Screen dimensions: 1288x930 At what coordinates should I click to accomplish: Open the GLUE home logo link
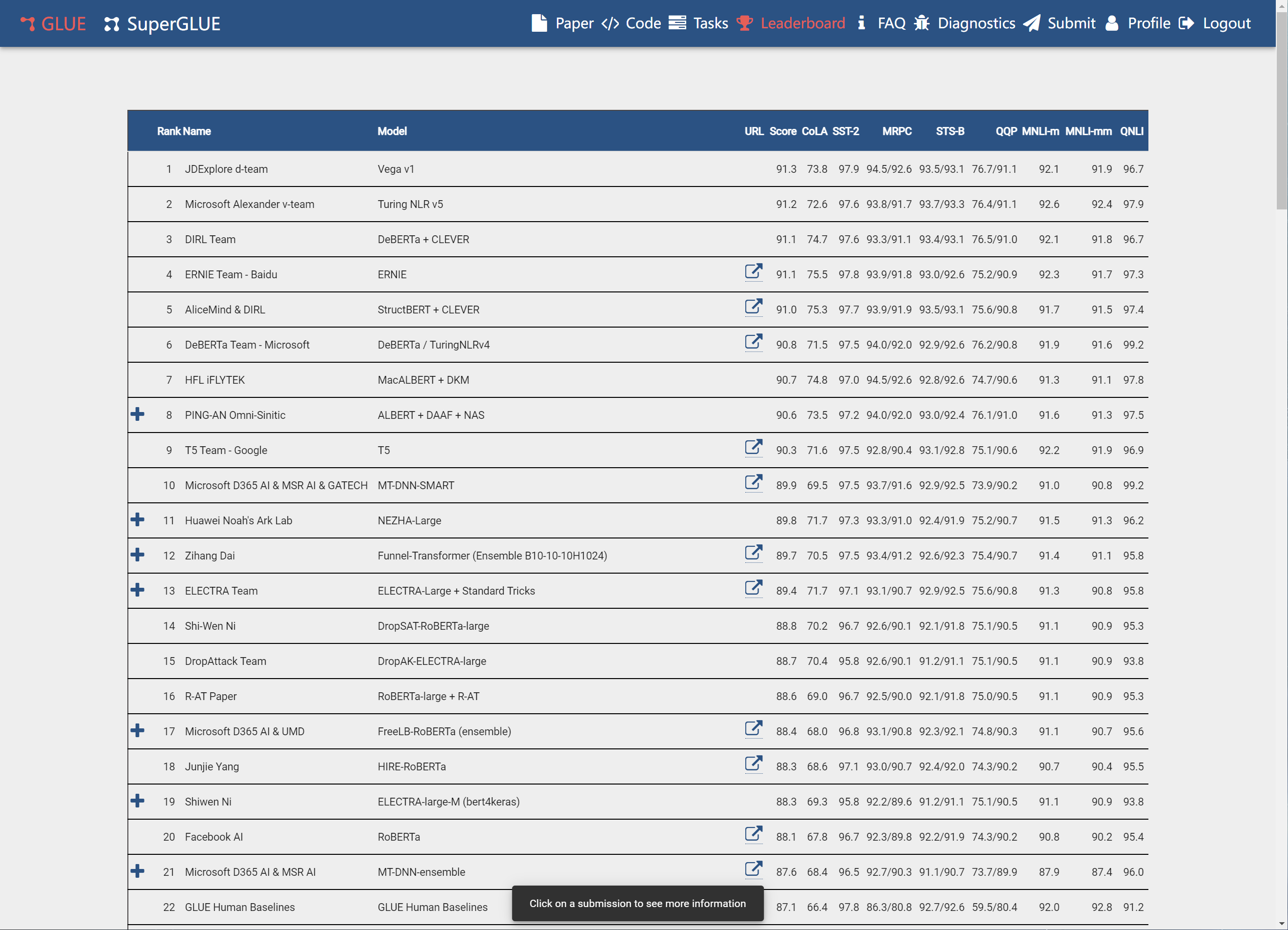53,23
